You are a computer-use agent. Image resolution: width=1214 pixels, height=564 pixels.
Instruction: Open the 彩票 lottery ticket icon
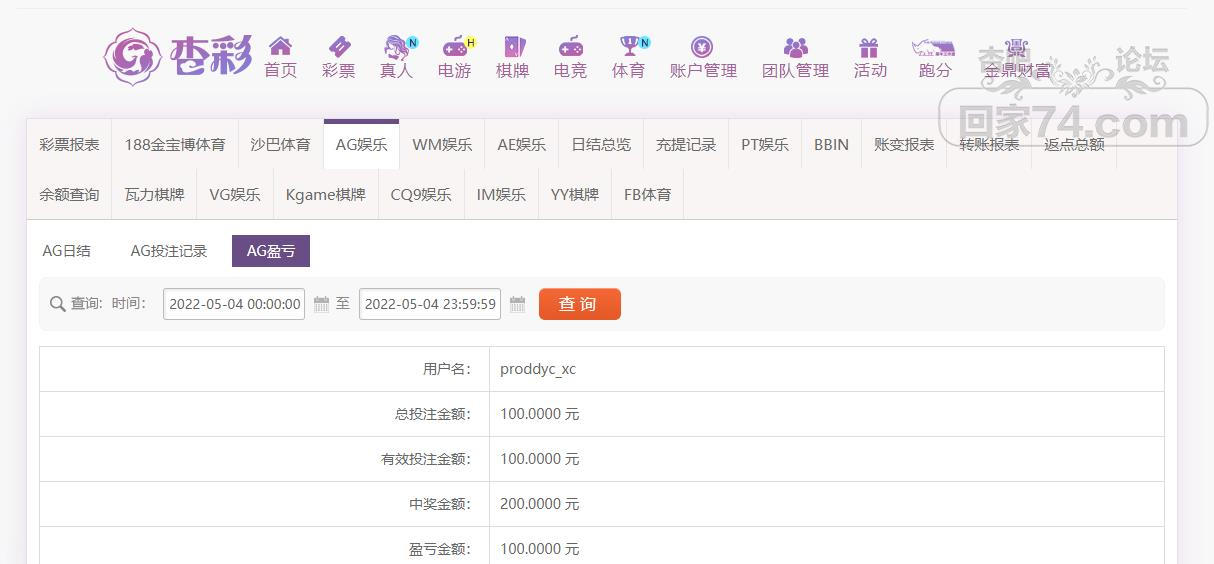(x=339, y=47)
